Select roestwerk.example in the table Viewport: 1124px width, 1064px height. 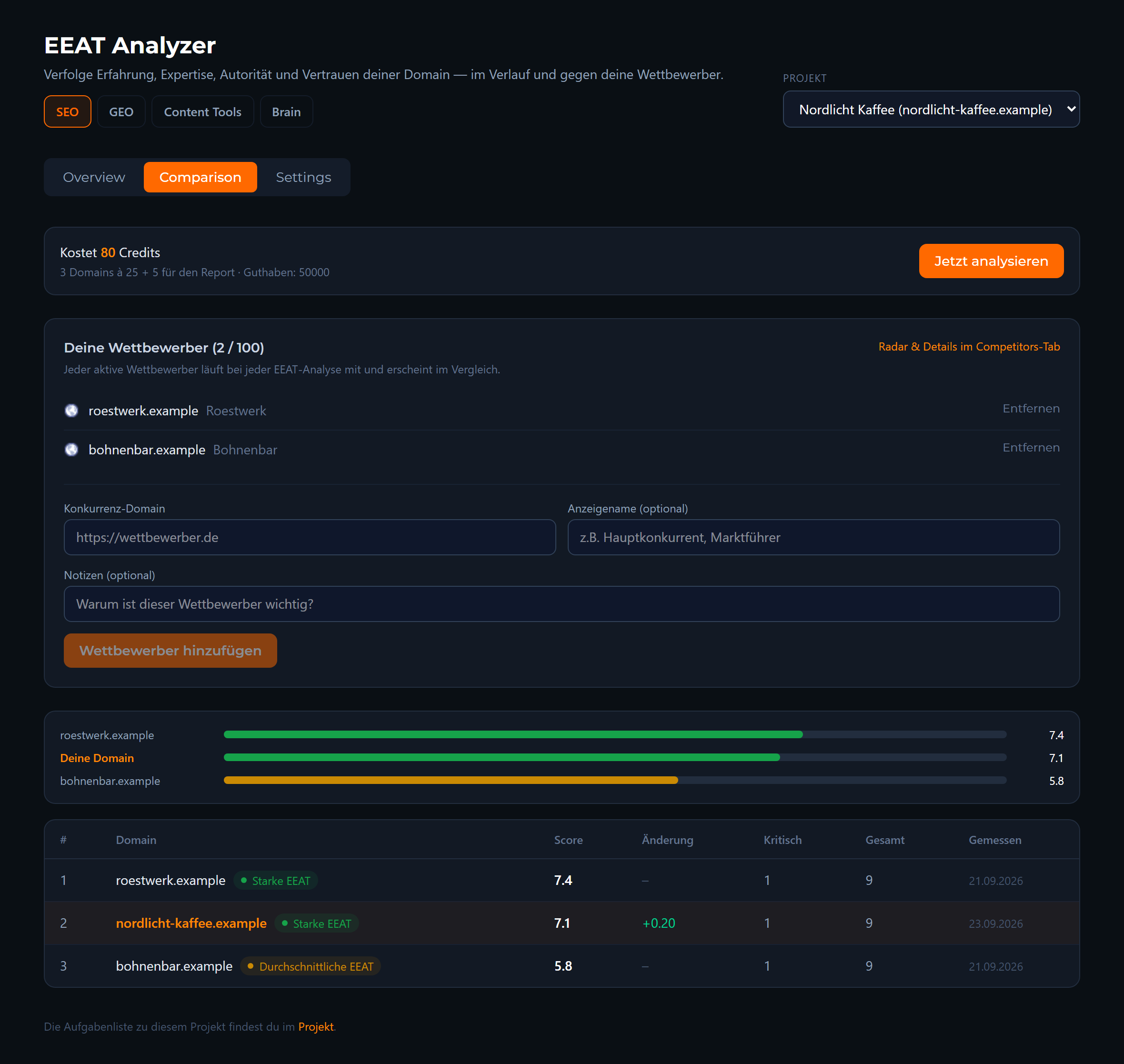[171, 881]
